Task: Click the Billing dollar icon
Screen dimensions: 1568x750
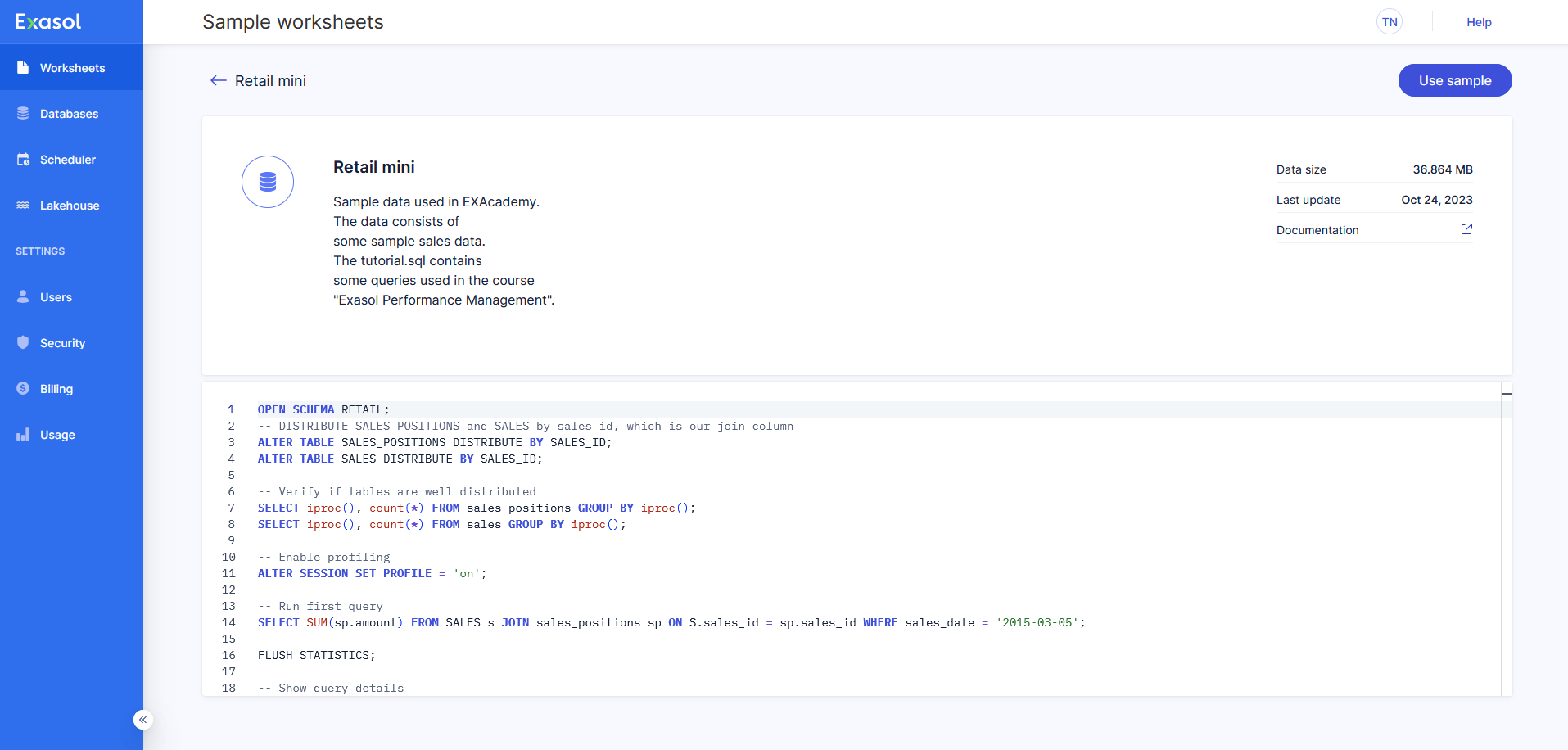Action: pyautogui.click(x=23, y=388)
